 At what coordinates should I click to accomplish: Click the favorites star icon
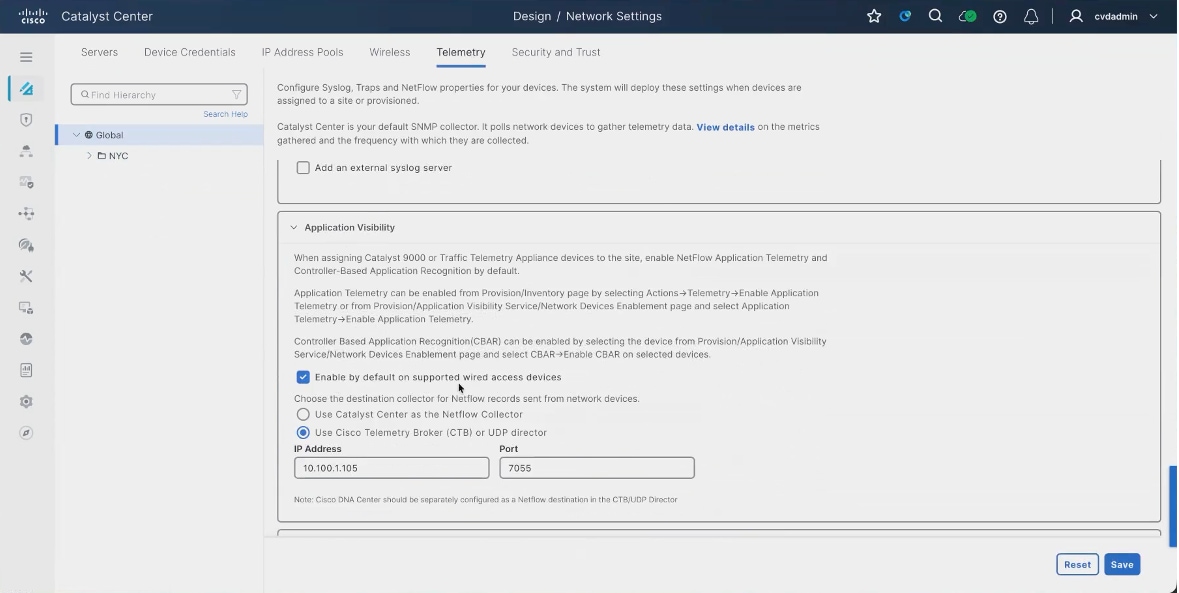pyautogui.click(x=874, y=16)
